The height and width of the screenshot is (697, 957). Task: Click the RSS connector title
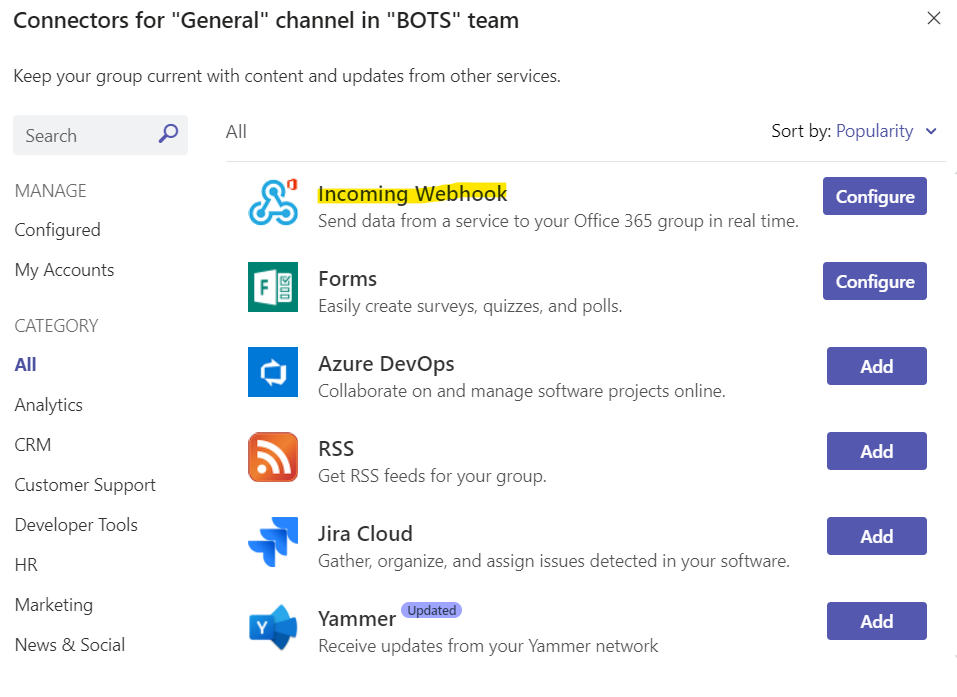(336, 449)
